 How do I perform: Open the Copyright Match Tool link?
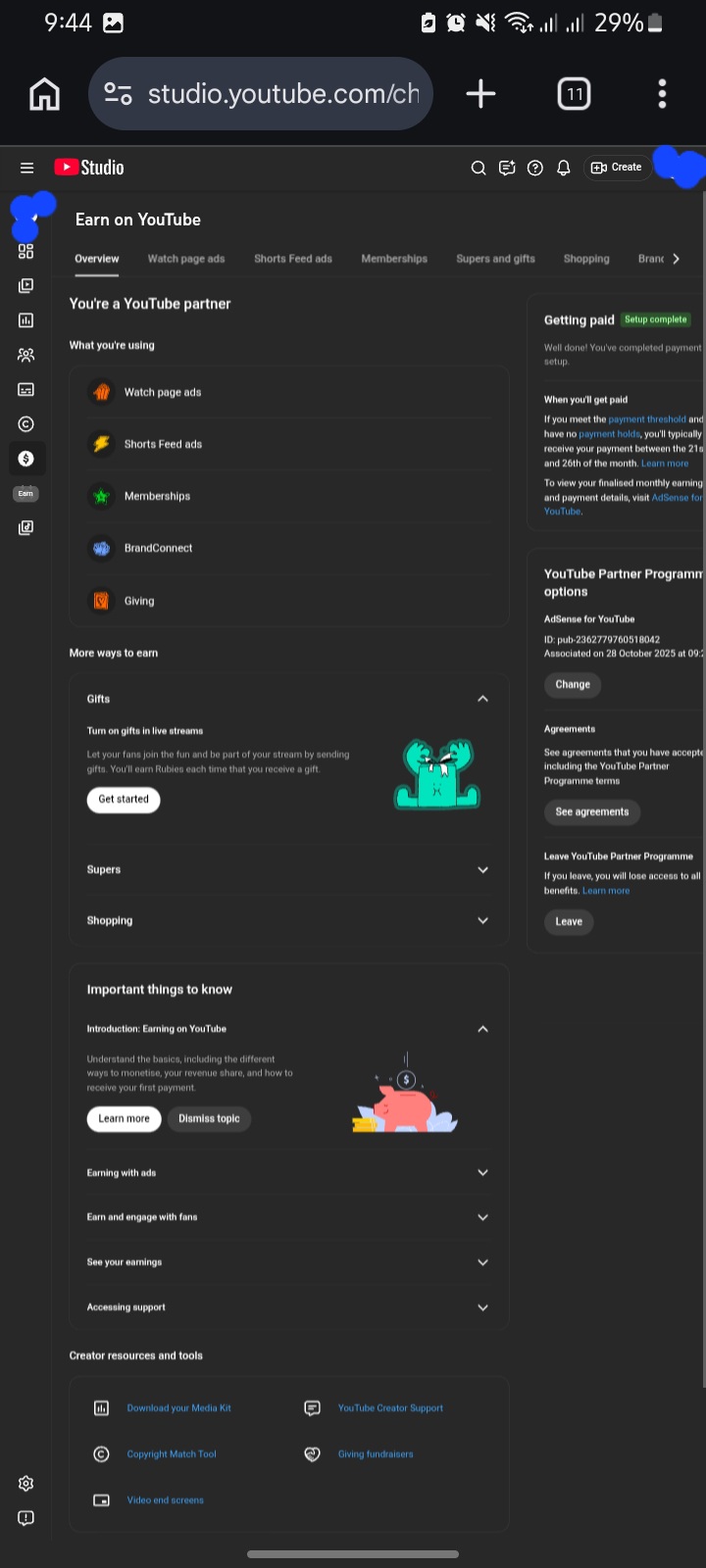[172, 1454]
